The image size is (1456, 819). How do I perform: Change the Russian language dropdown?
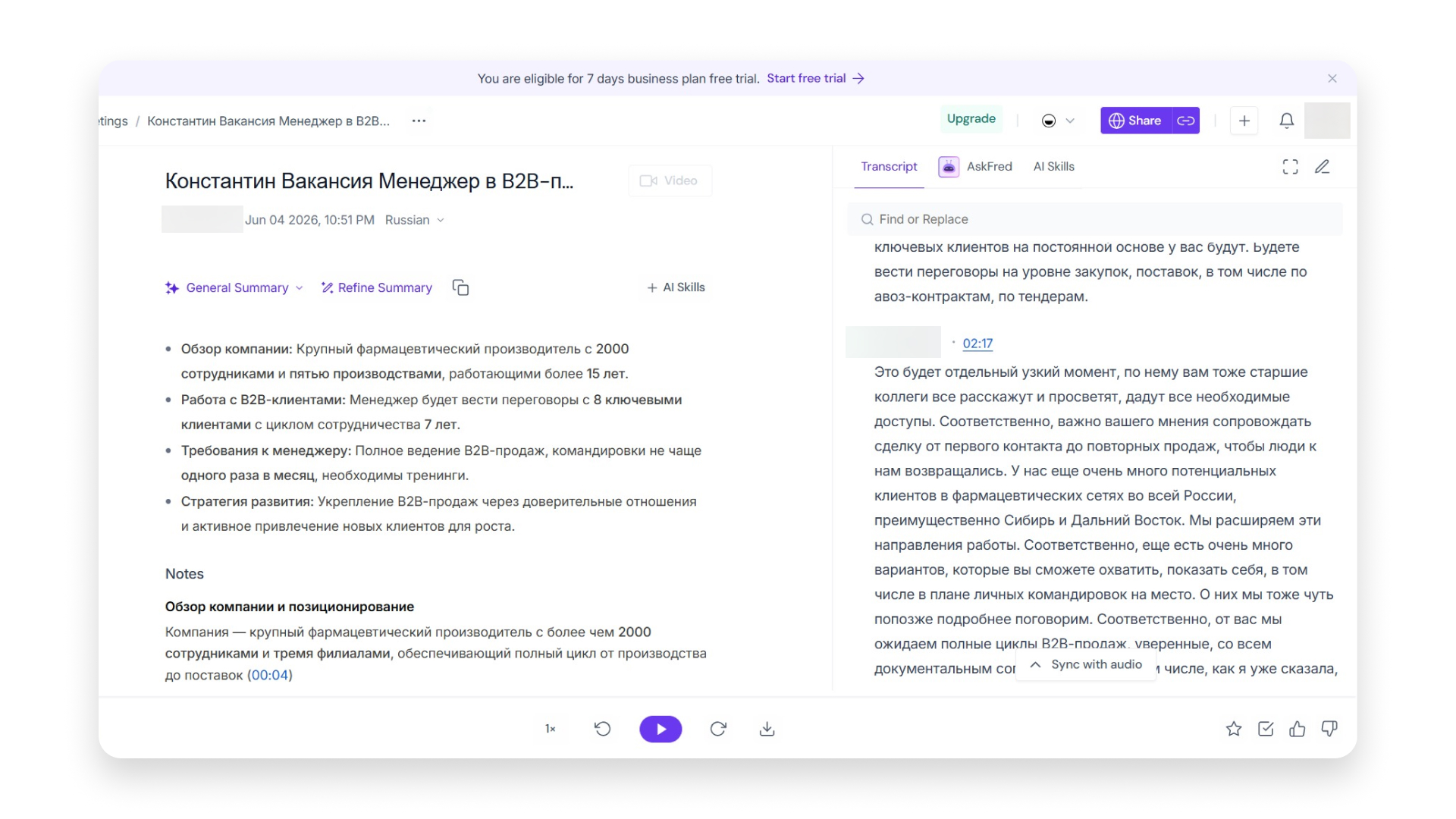coord(415,220)
